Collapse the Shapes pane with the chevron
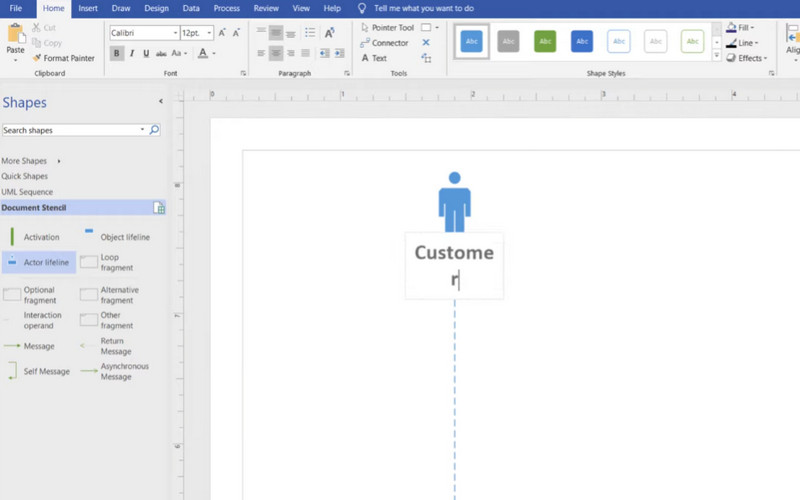The image size is (800, 500). click(161, 101)
